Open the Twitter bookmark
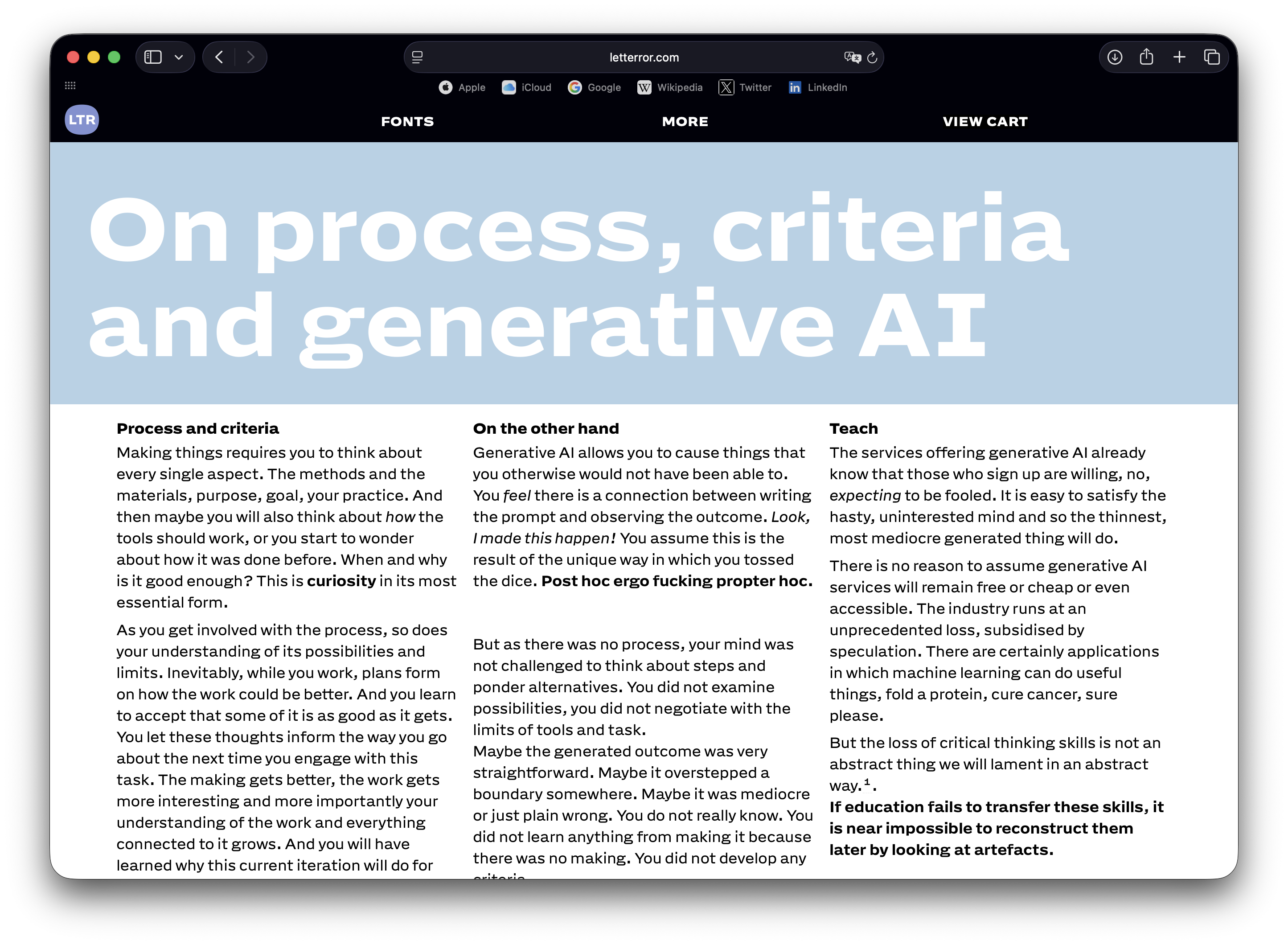The height and width of the screenshot is (945, 1288). tap(745, 87)
